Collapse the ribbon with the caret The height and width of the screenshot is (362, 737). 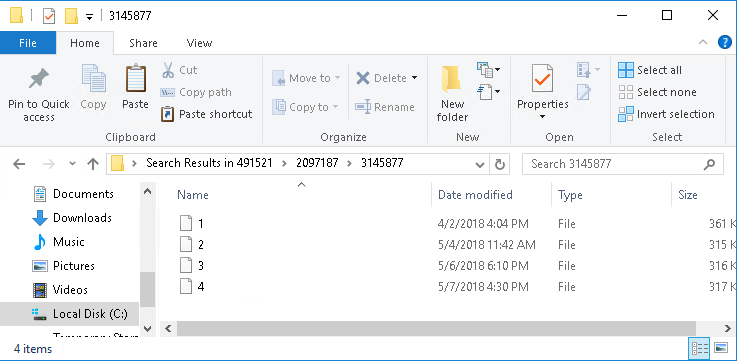point(703,42)
